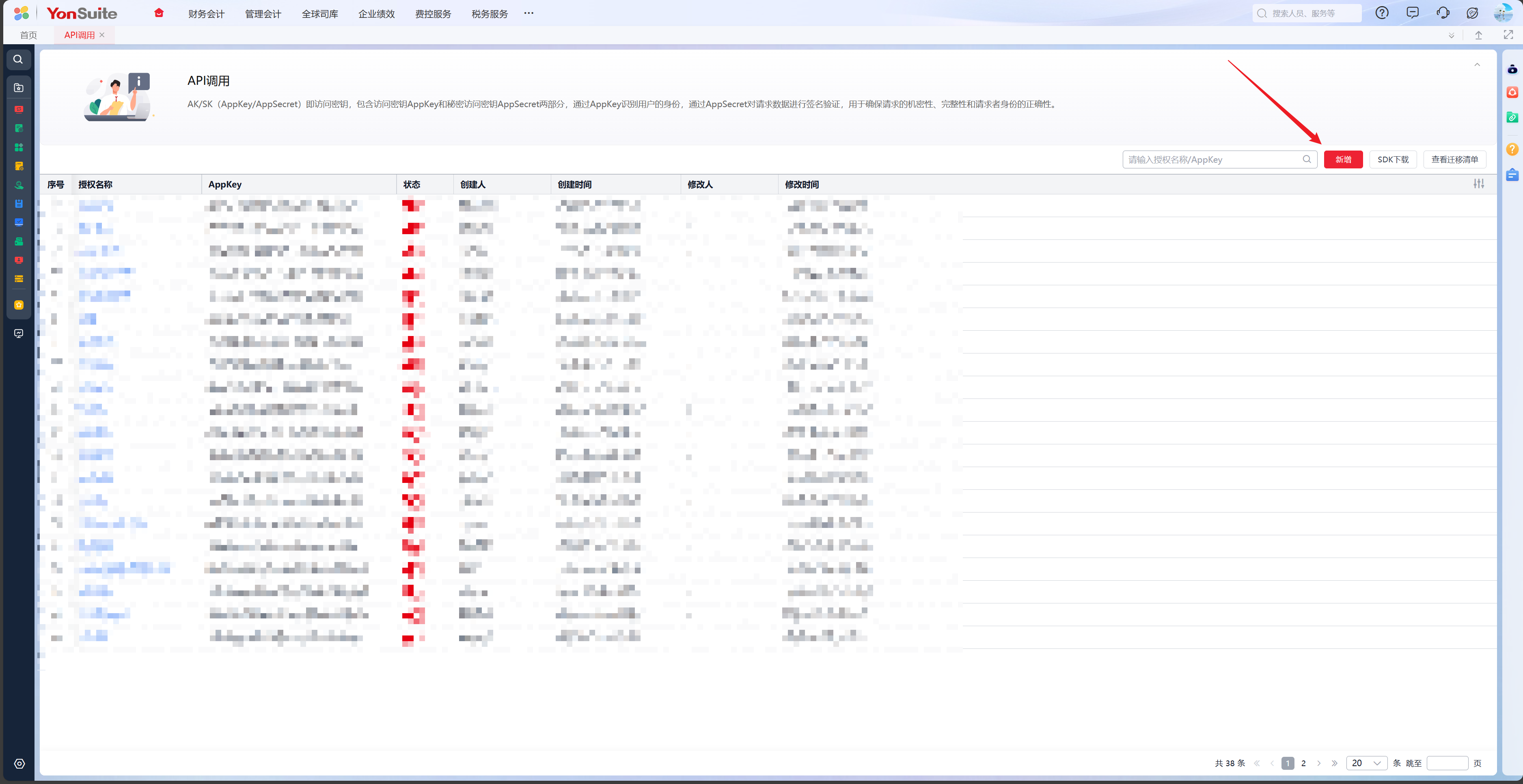Switch to the 首页 tab
Image resolution: width=1523 pixels, height=784 pixels.
click(28, 35)
